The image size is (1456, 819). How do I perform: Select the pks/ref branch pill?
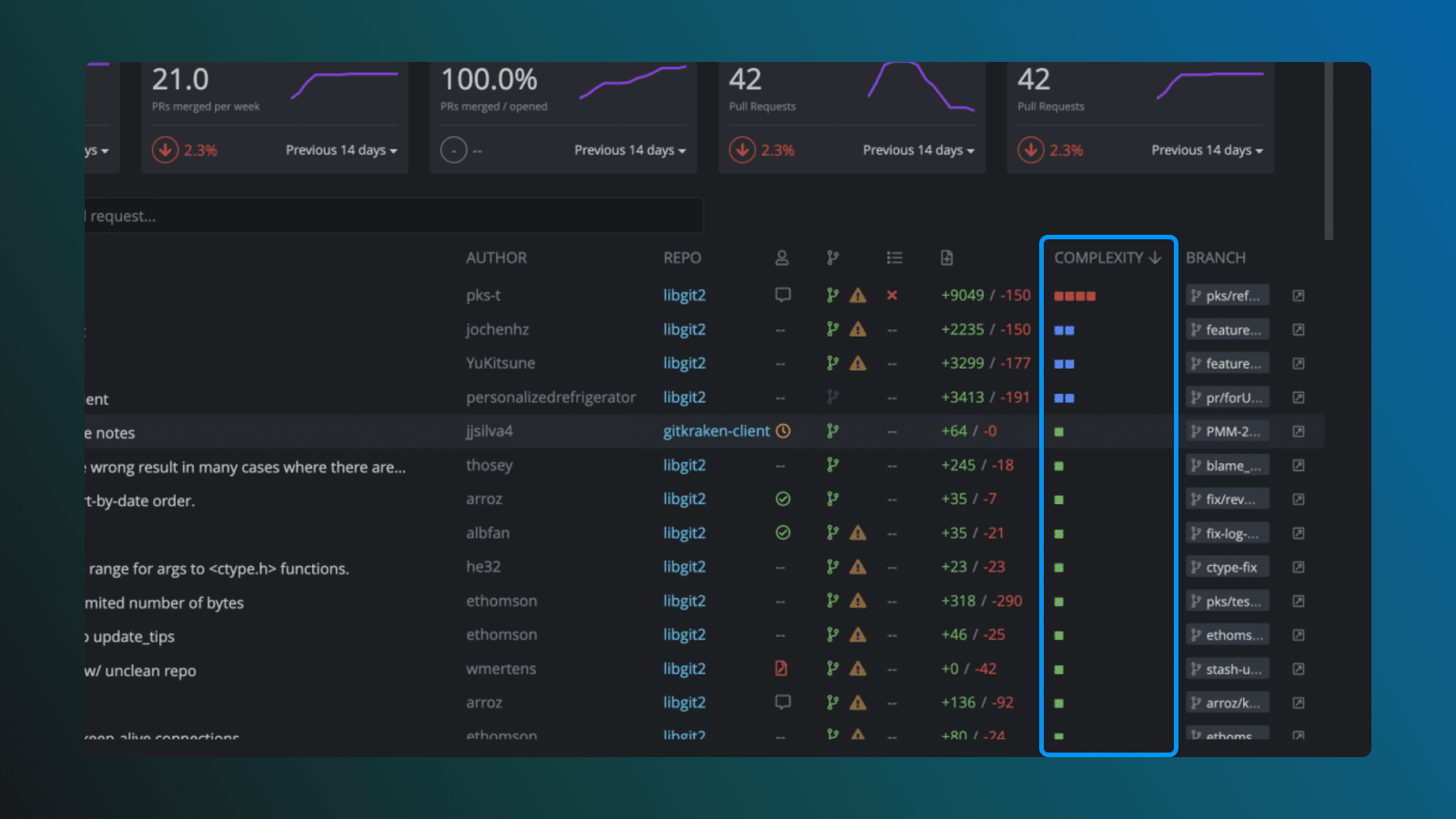point(1227,295)
